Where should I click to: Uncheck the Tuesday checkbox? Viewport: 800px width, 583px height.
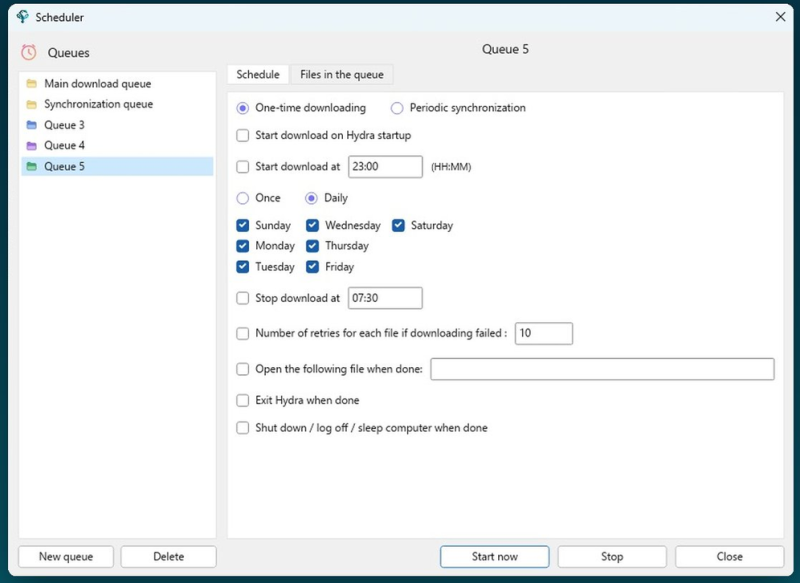click(243, 267)
